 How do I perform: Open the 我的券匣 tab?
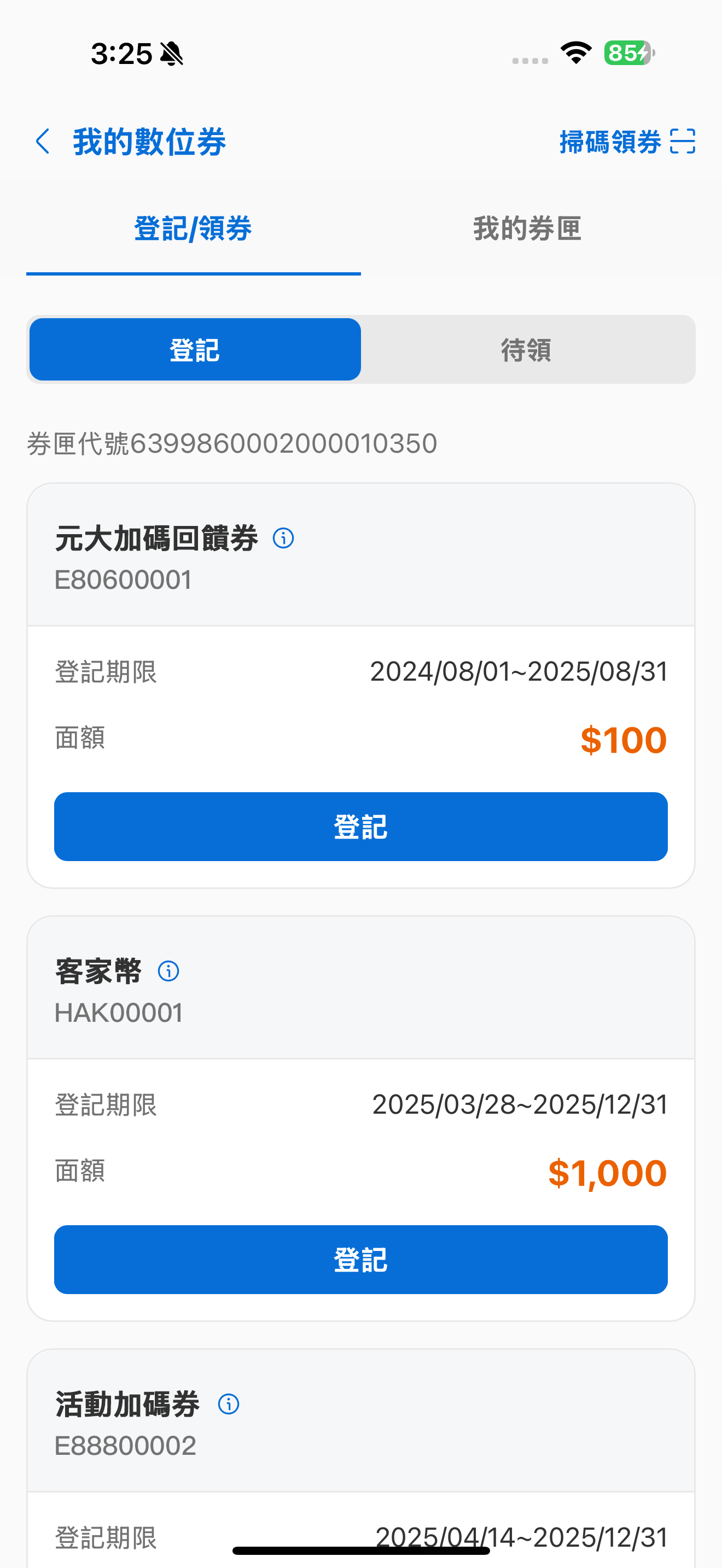527,229
